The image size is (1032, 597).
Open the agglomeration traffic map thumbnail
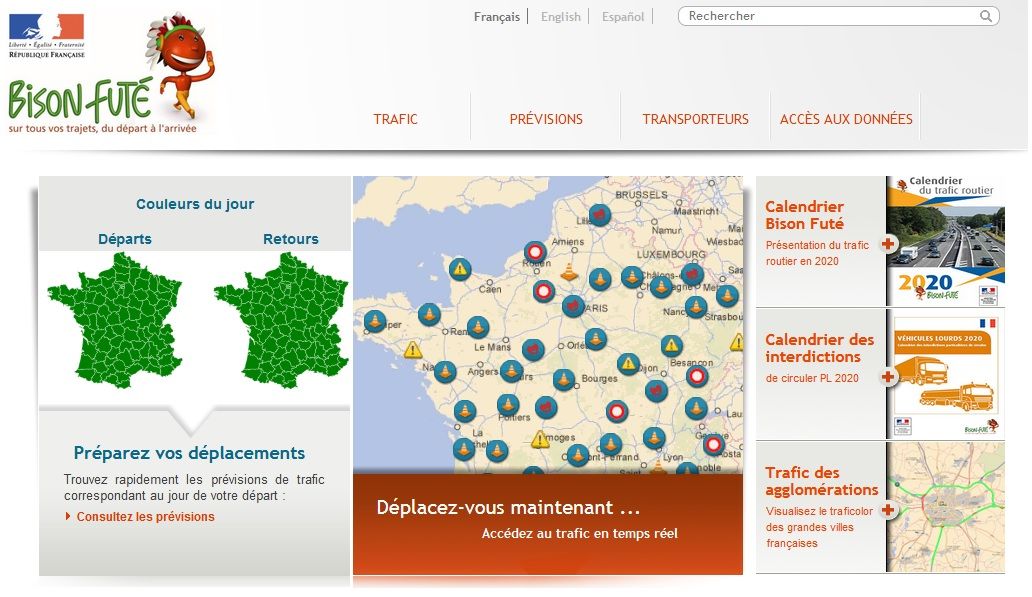coord(946,507)
